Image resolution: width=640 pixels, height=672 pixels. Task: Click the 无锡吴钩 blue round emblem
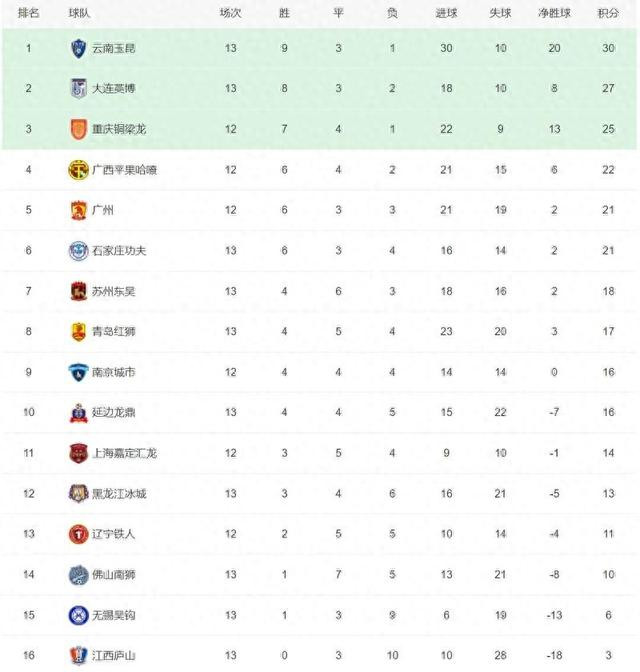[78, 615]
